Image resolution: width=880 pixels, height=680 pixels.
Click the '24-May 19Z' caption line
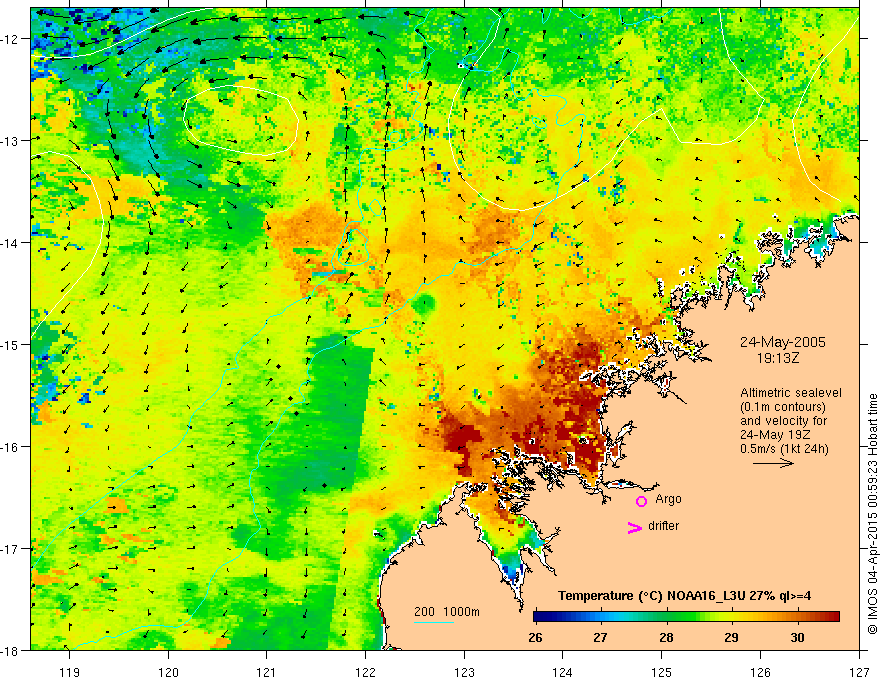(x=776, y=435)
